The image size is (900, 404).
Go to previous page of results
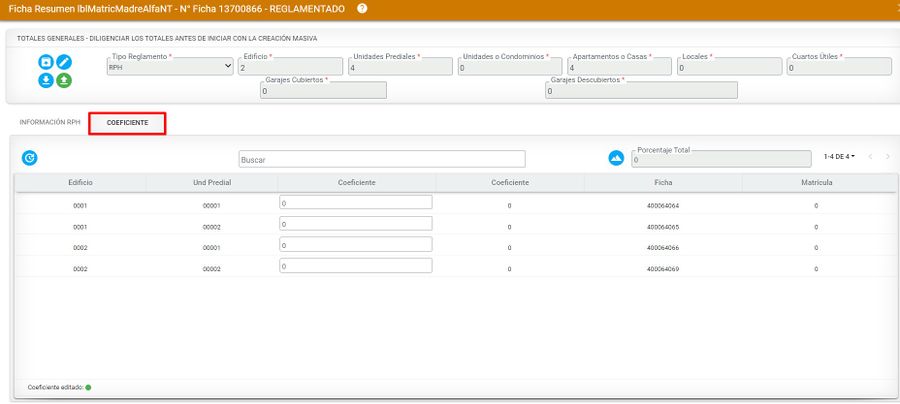pyautogui.click(x=870, y=157)
